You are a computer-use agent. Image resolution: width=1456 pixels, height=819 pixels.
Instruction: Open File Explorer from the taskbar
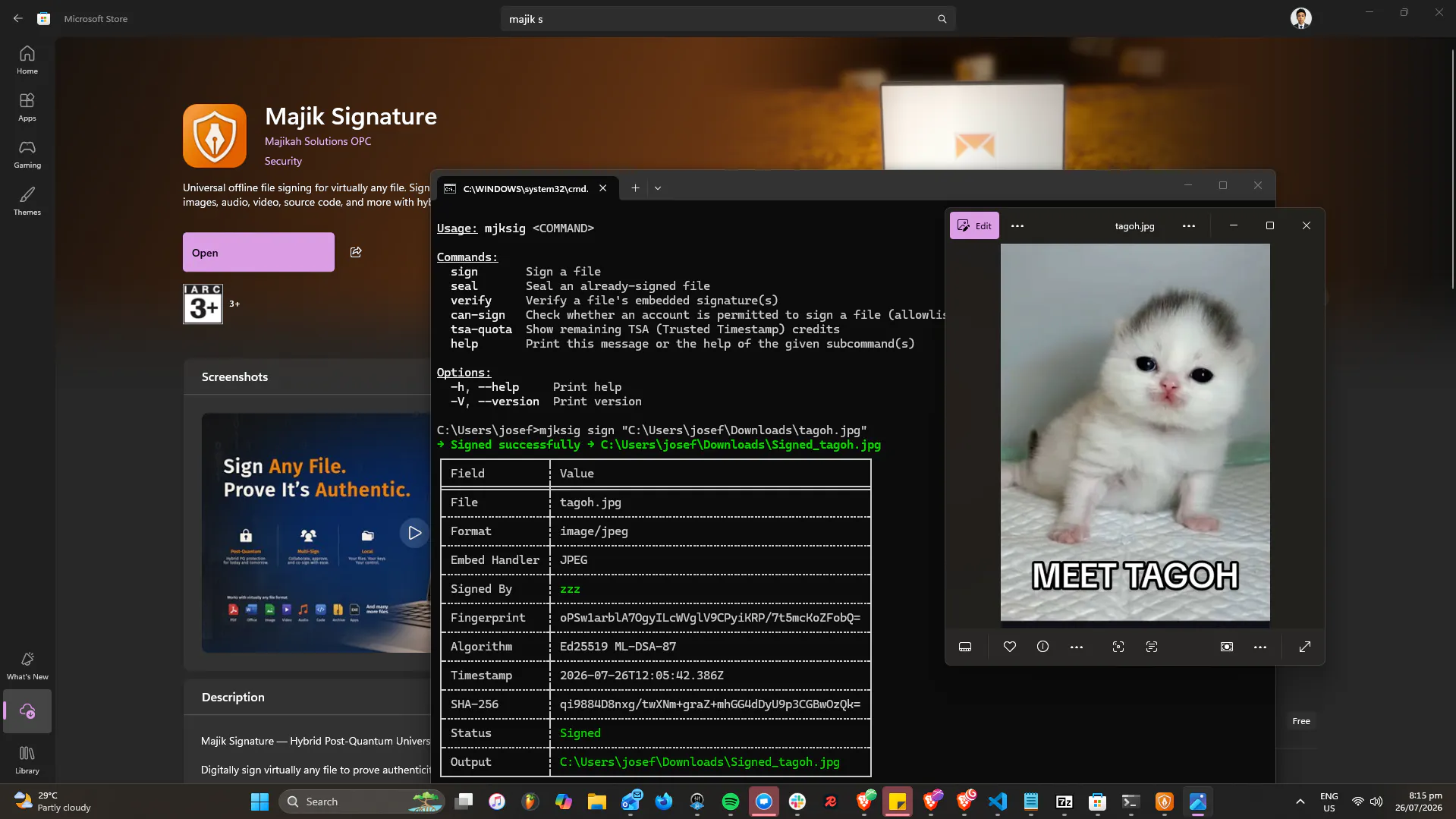[596, 802]
